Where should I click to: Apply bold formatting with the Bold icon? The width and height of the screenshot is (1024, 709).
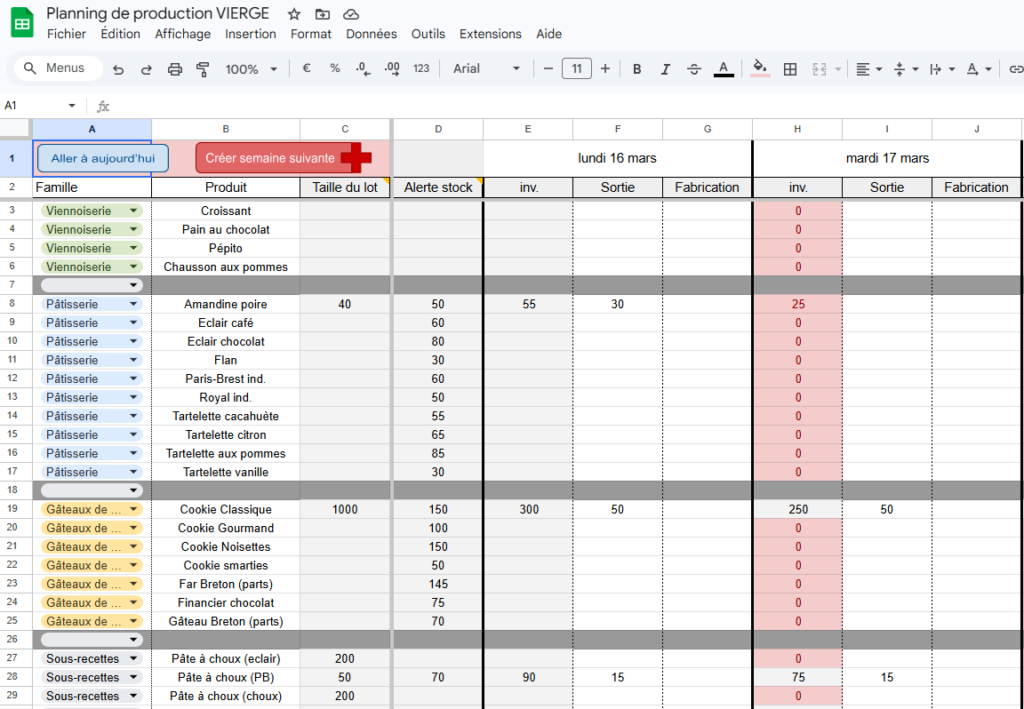click(637, 70)
